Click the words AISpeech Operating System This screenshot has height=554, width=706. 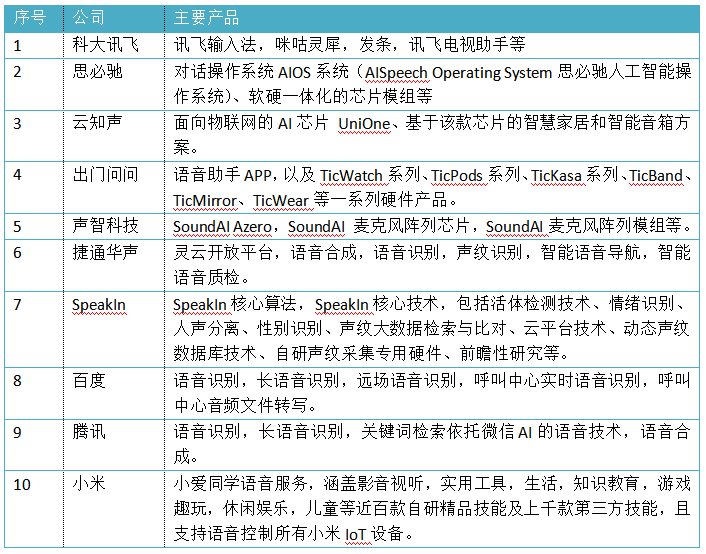click(x=458, y=73)
